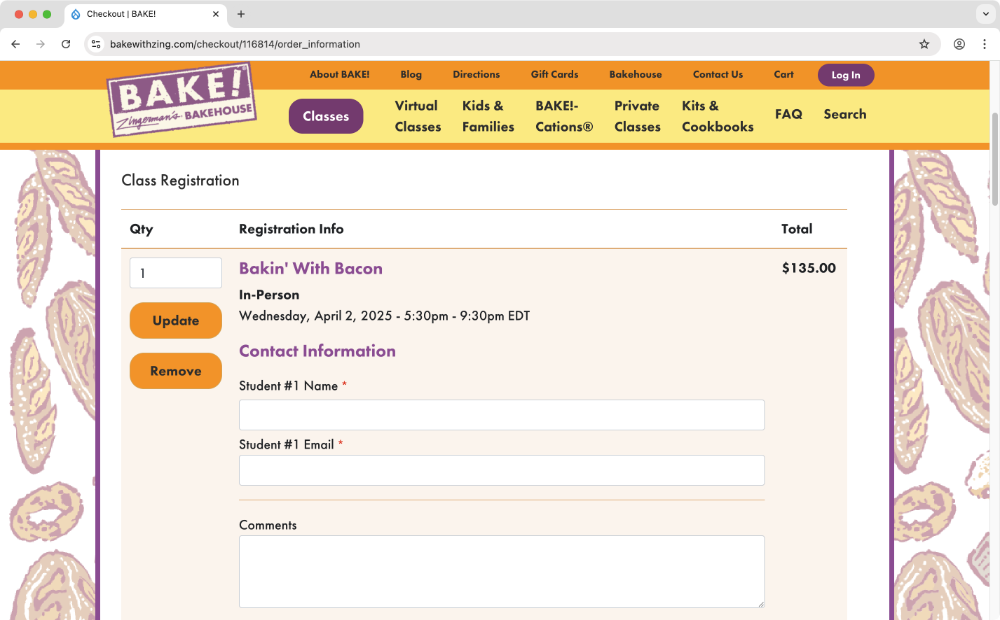
Task: Open the browser three-dot menu
Action: click(x=986, y=44)
